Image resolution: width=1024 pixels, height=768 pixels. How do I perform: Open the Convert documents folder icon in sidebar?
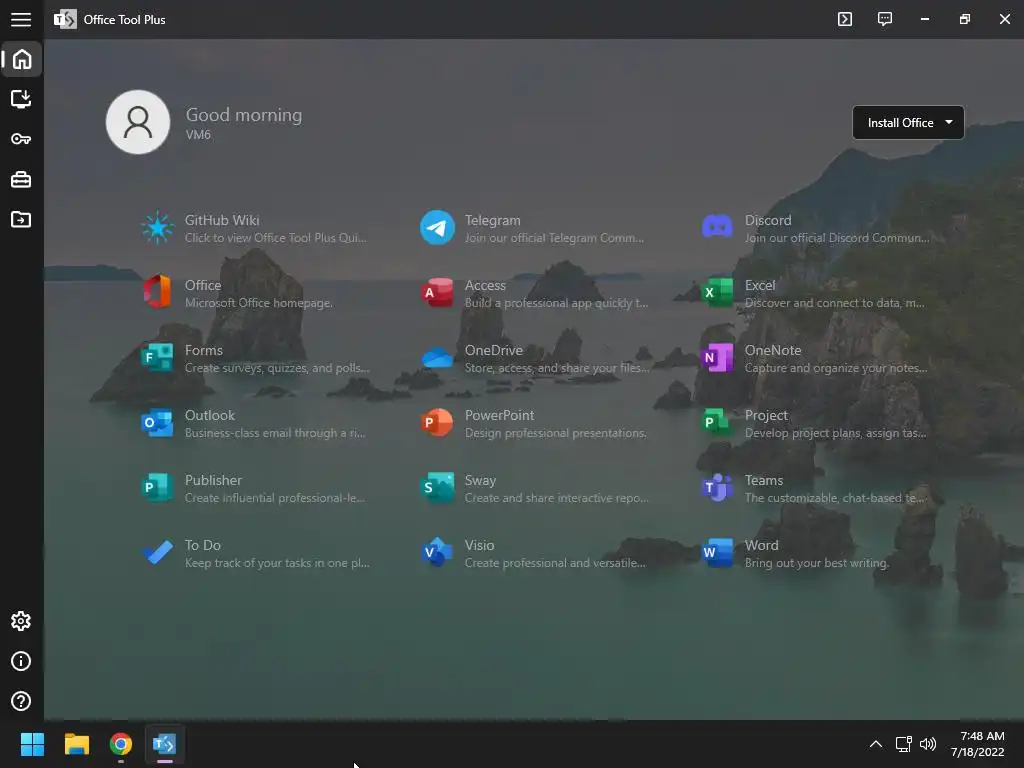21,219
